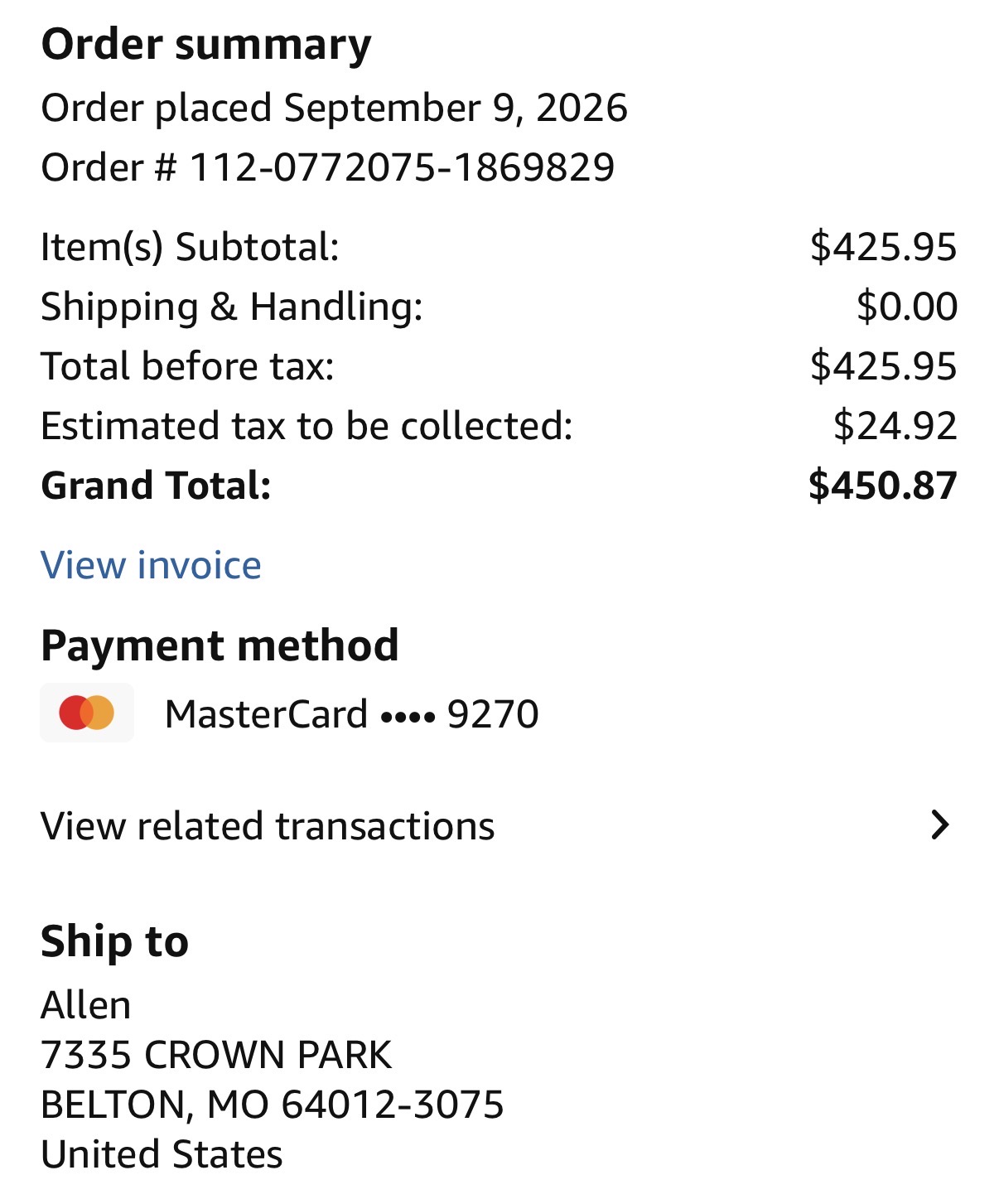Click the Estimated tax amount $24.92
This screenshot has width=999, height=1204.
point(895,426)
